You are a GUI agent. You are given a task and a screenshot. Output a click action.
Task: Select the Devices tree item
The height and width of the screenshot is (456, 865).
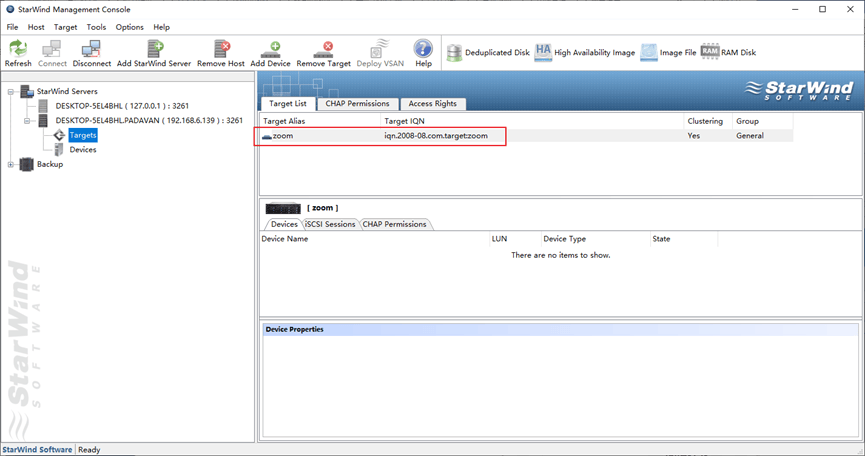pos(83,149)
